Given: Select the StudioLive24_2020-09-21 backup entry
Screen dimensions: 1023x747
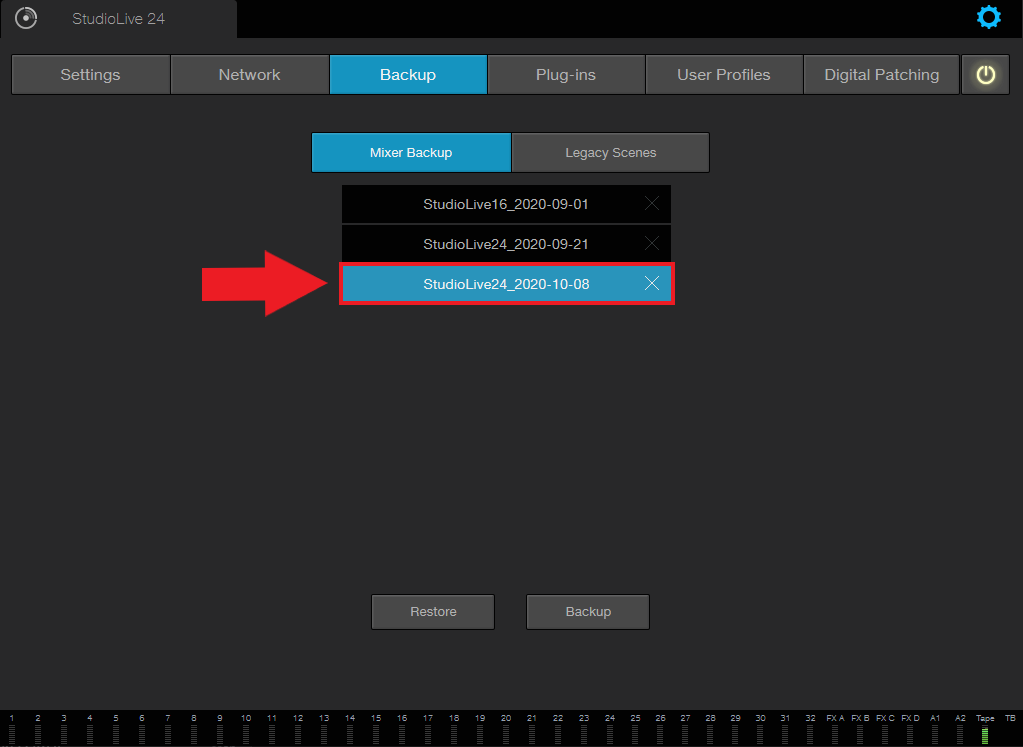Looking at the screenshot, I should 506,244.
